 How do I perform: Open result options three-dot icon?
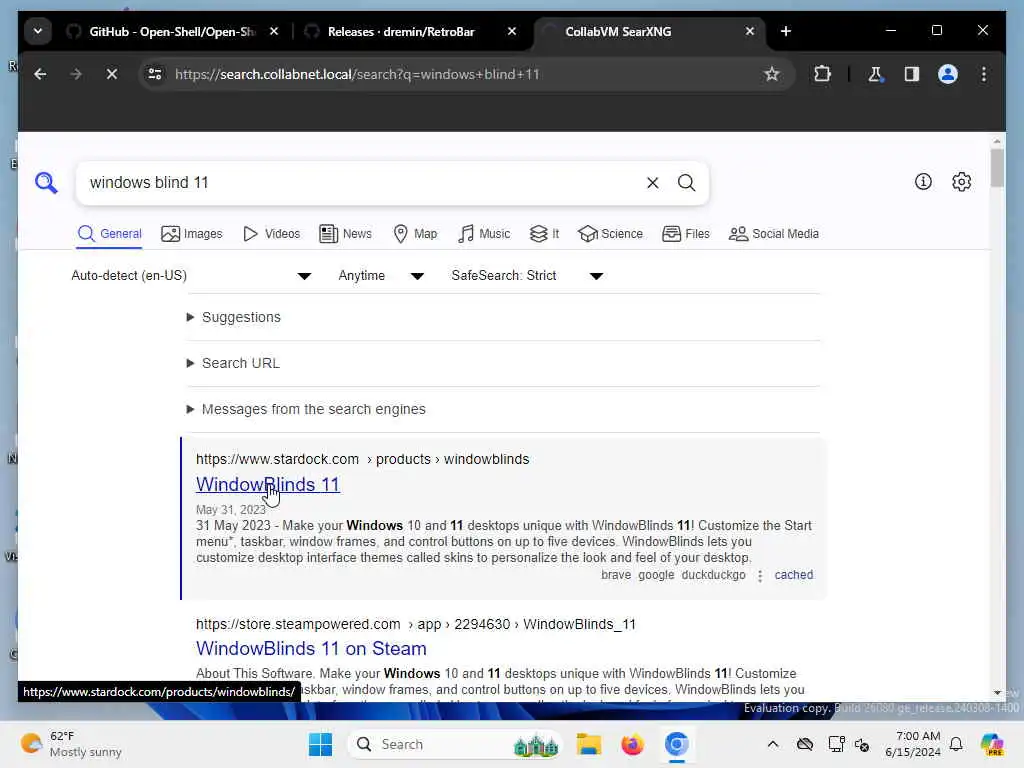pos(760,575)
